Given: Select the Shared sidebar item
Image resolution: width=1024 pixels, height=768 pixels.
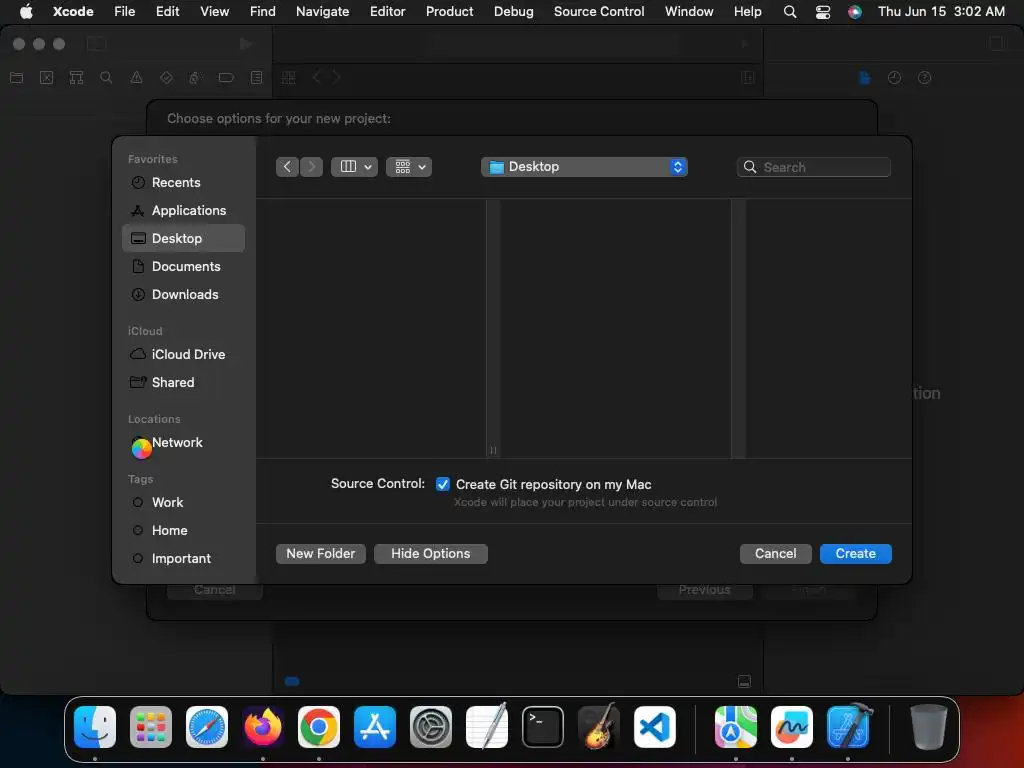Looking at the screenshot, I should [x=183, y=382].
